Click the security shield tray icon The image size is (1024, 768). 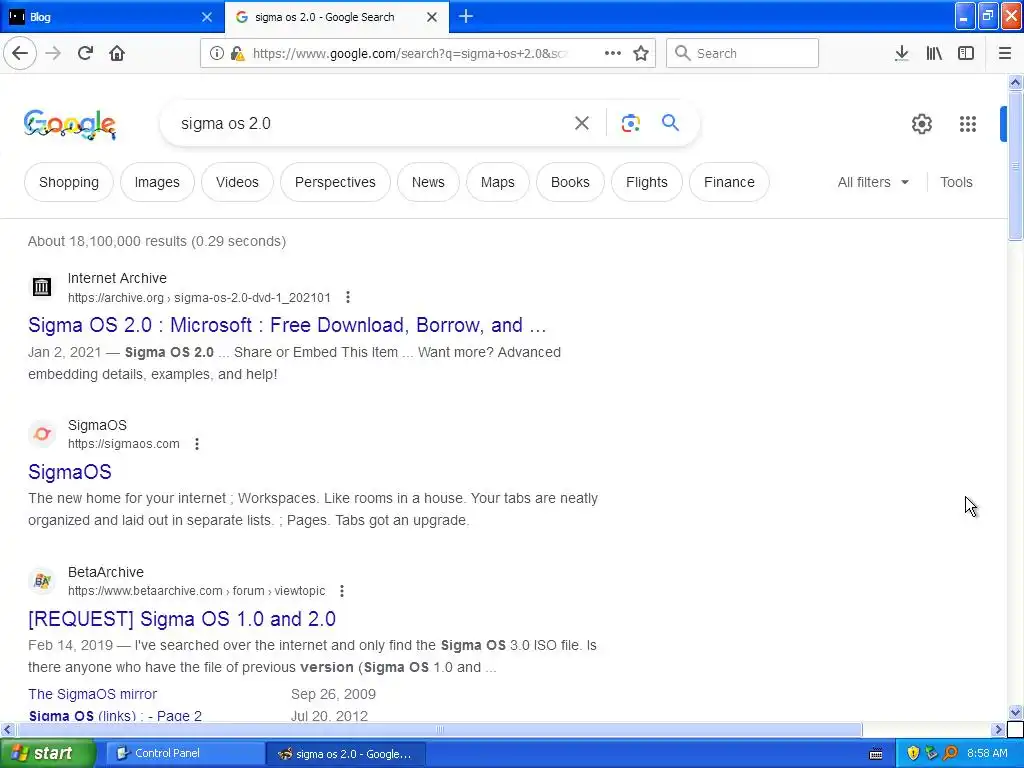click(x=913, y=753)
